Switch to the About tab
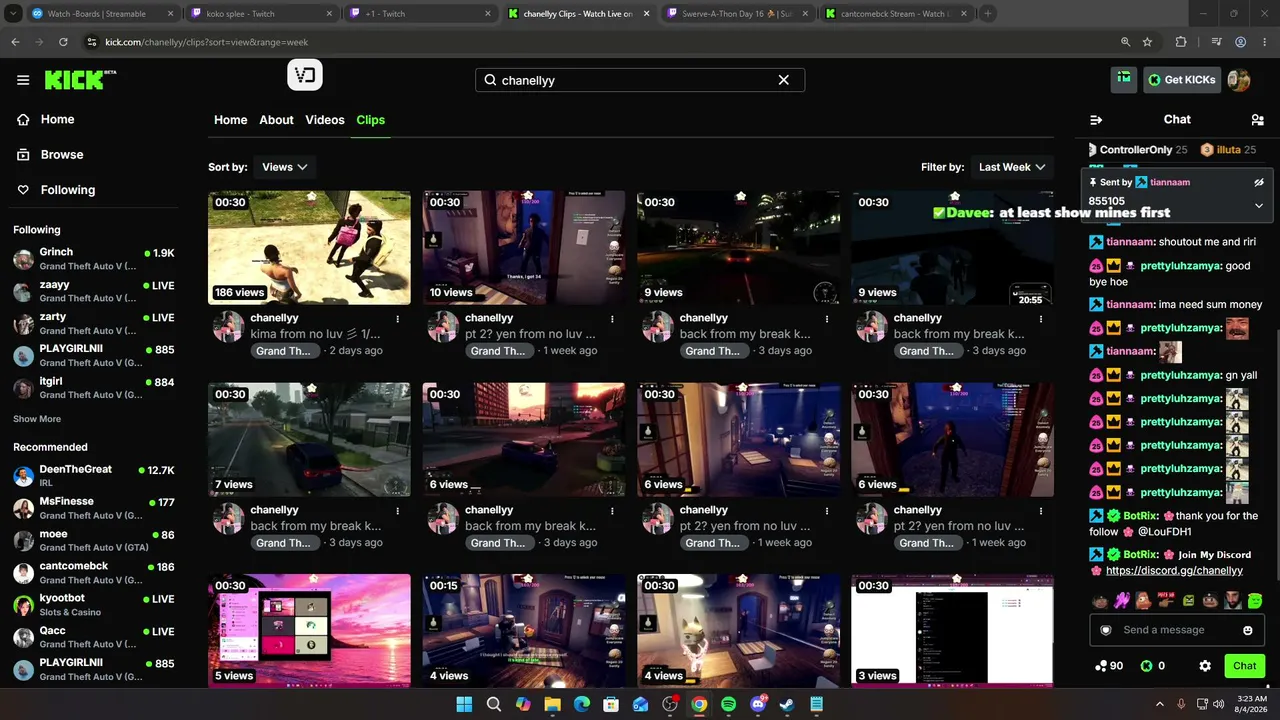 [x=276, y=120]
